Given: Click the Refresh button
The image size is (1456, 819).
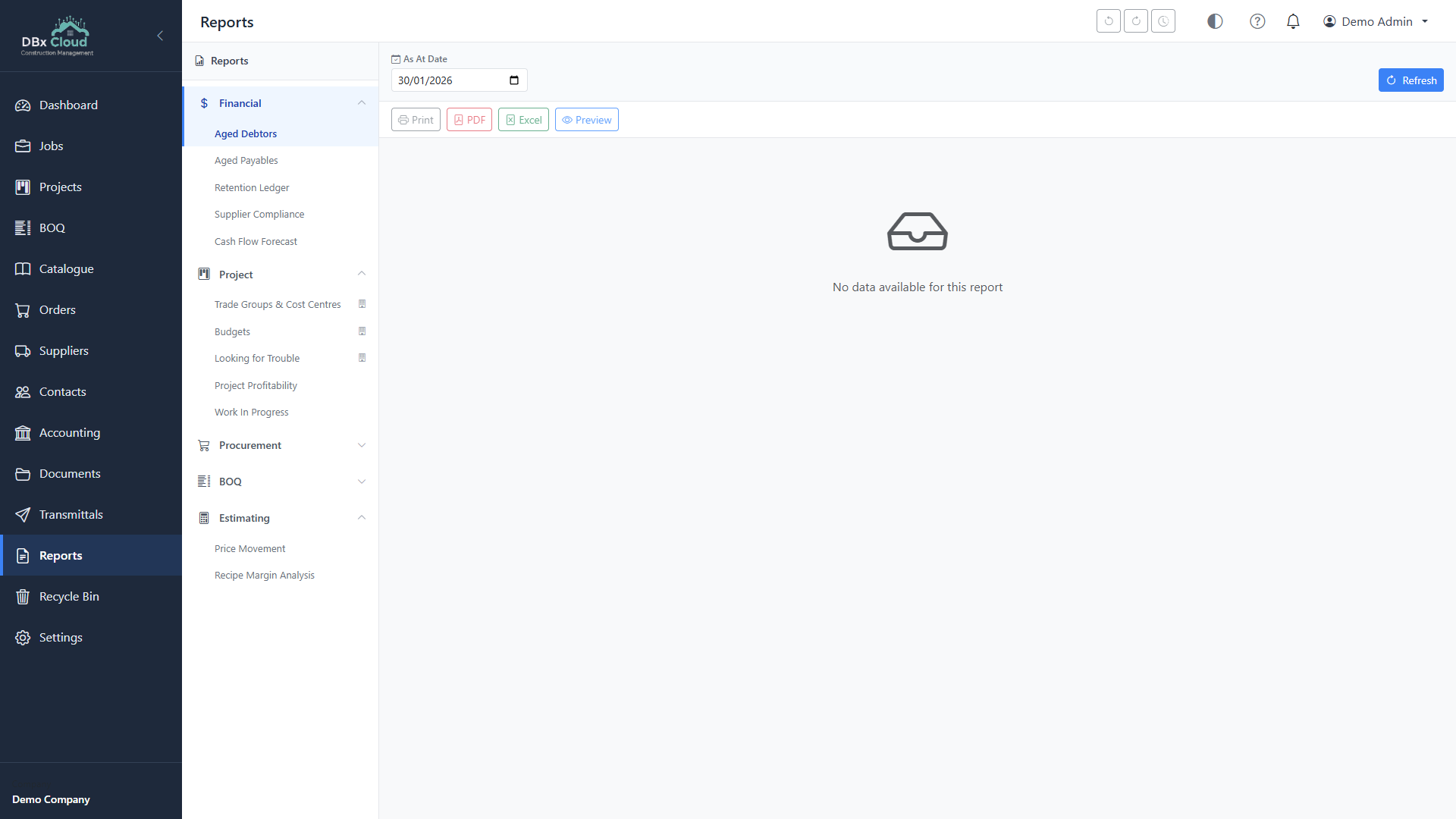Looking at the screenshot, I should [1410, 80].
